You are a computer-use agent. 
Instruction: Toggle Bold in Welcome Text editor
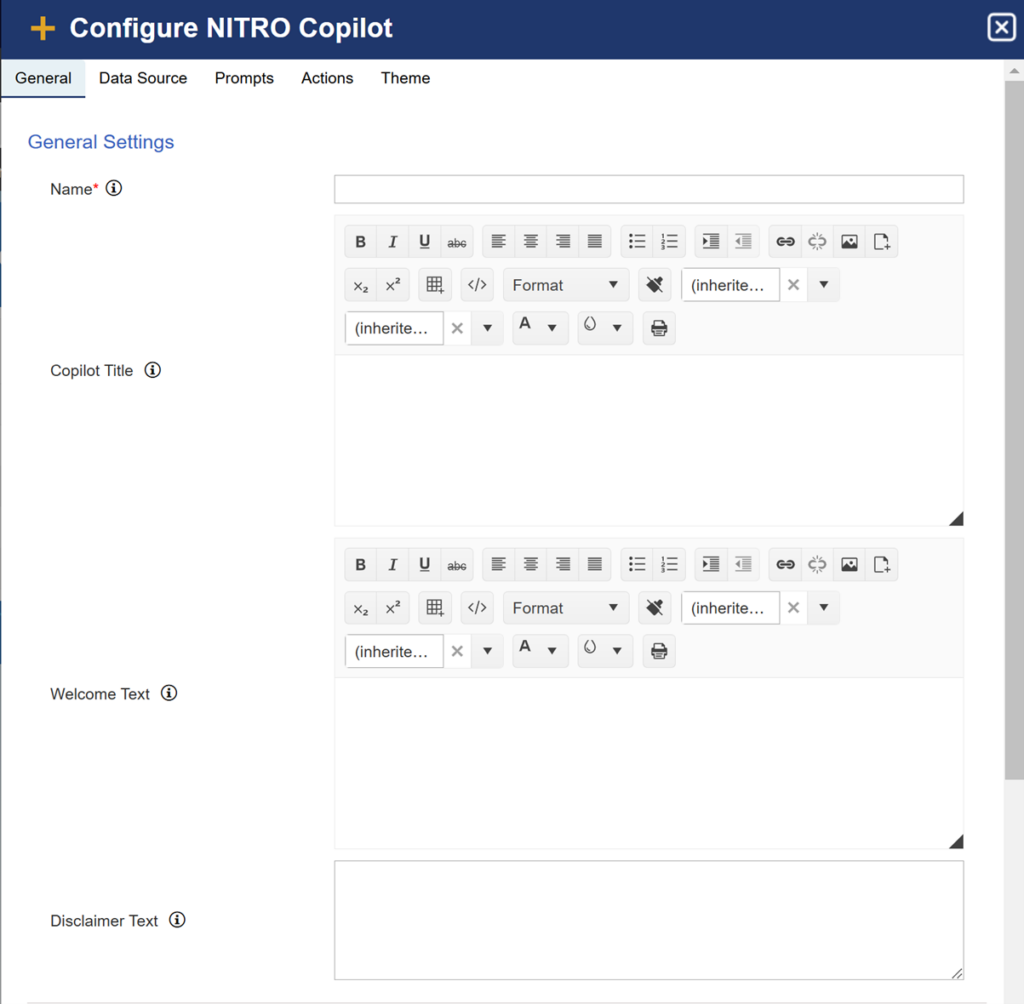pyautogui.click(x=360, y=564)
